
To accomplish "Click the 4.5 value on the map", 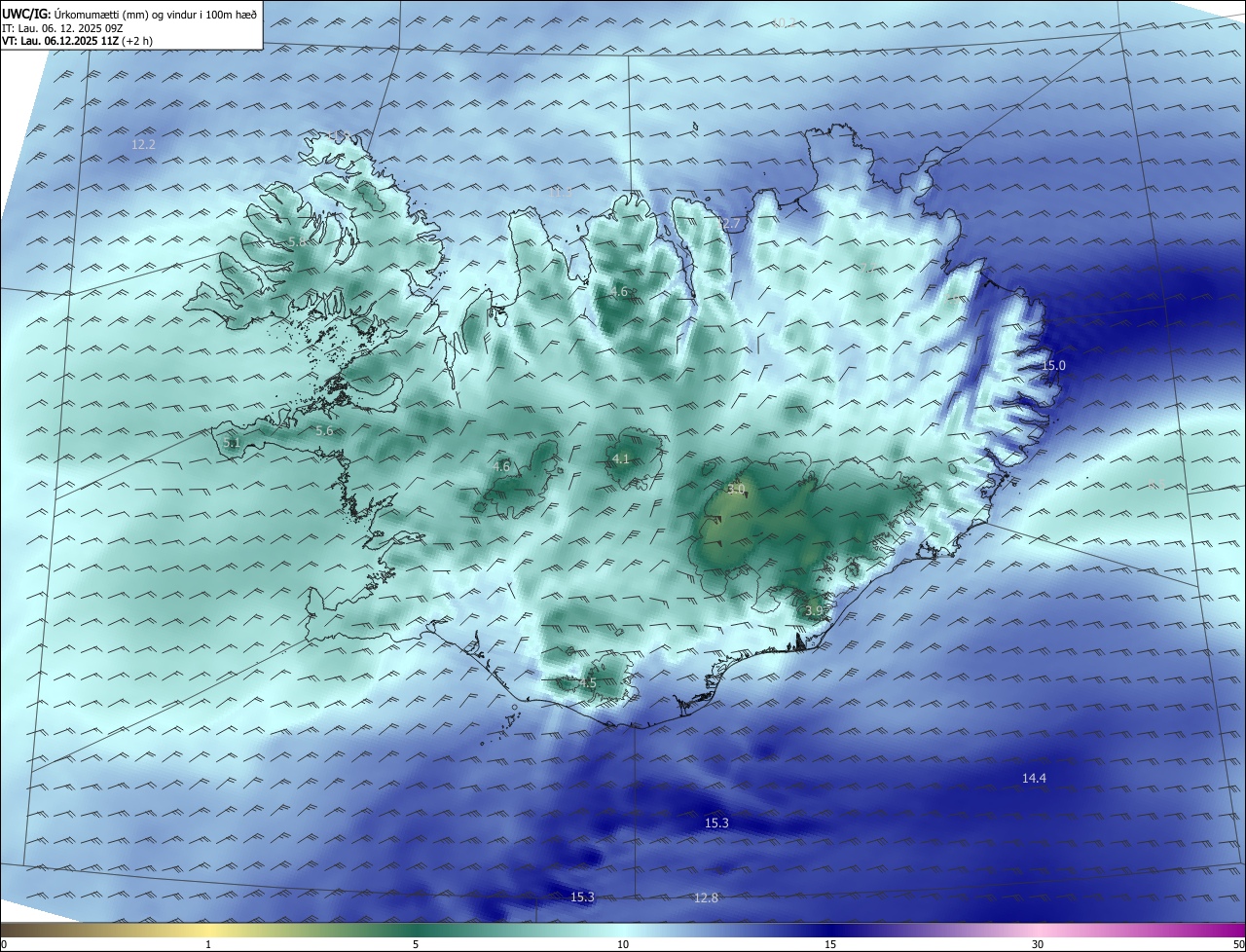I will coord(587,683).
